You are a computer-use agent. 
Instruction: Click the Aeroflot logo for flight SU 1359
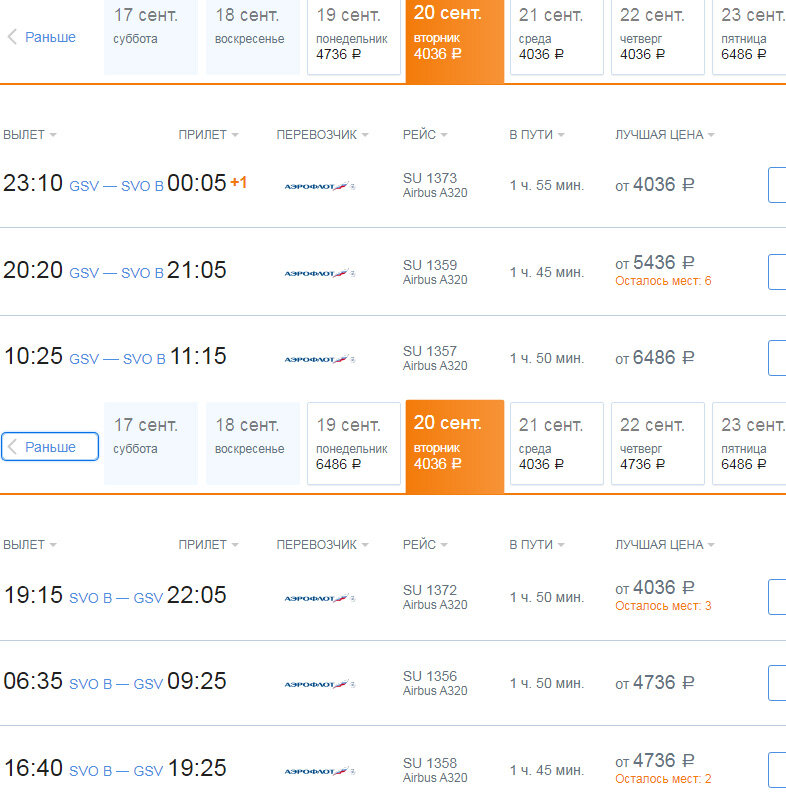coord(319,273)
